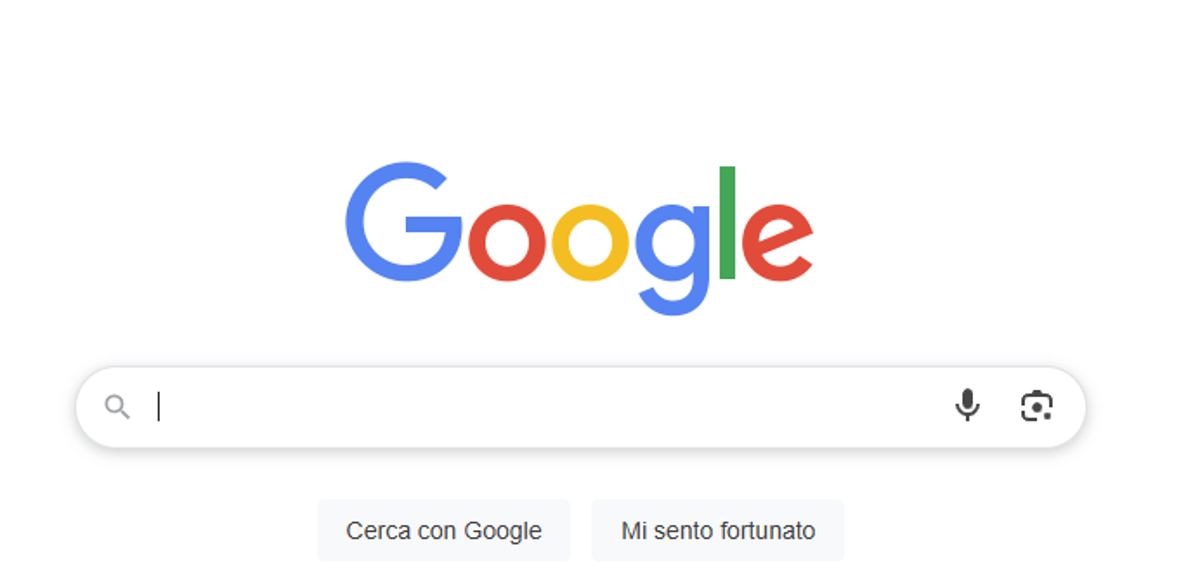1200x572 pixels.
Task: Click the green letter l in Google logo
Action: pos(728,223)
